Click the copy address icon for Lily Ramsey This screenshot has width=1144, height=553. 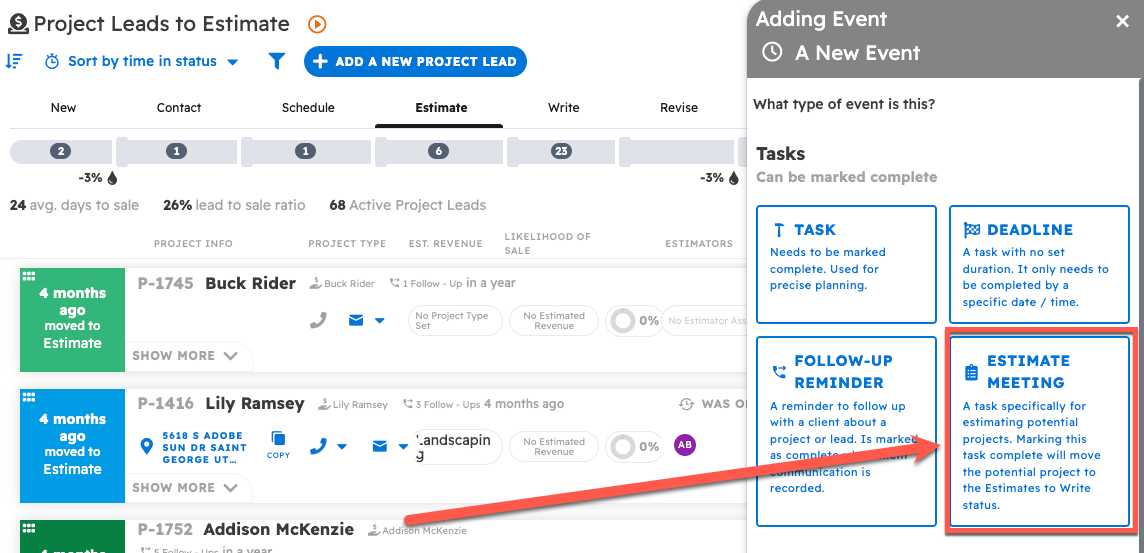(x=278, y=444)
